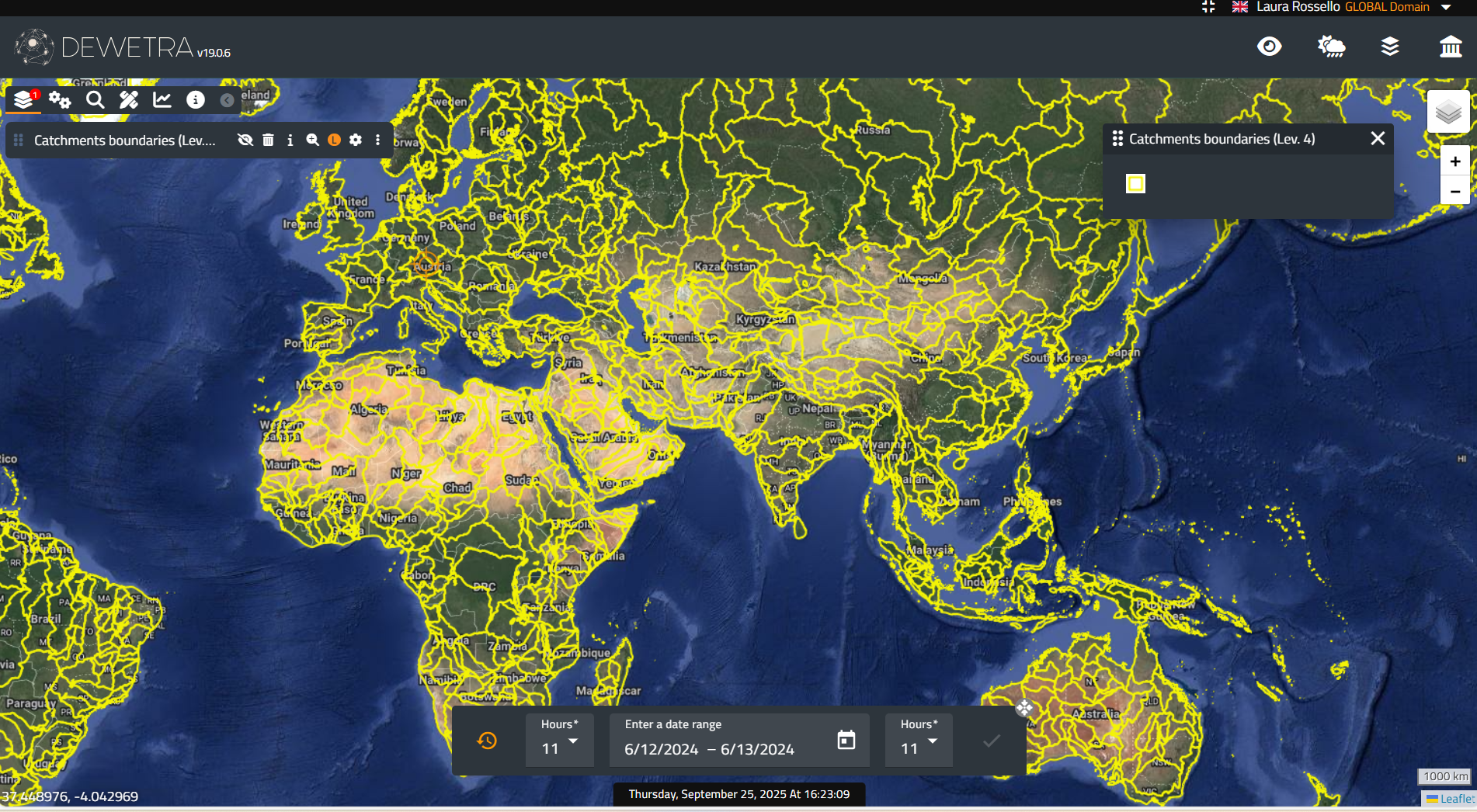Click the institution building icon
This screenshot has height=812, width=1477.
pyautogui.click(x=1451, y=47)
